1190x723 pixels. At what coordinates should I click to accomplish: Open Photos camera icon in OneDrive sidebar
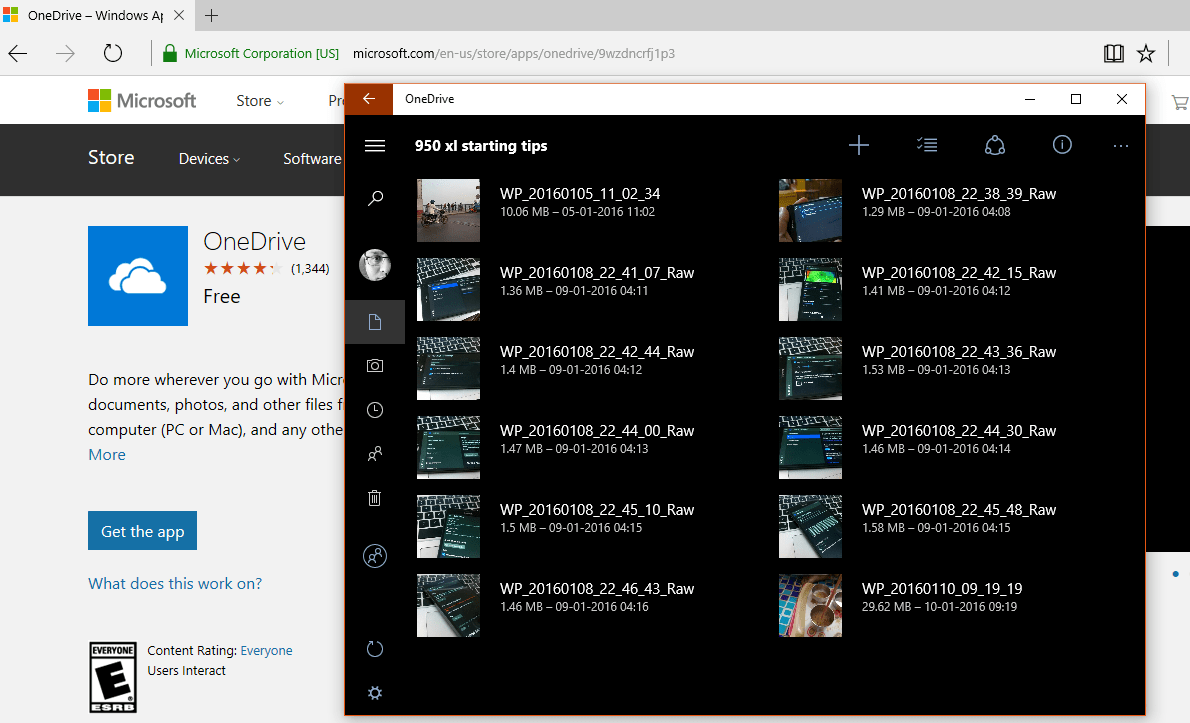click(x=375, y=366)
